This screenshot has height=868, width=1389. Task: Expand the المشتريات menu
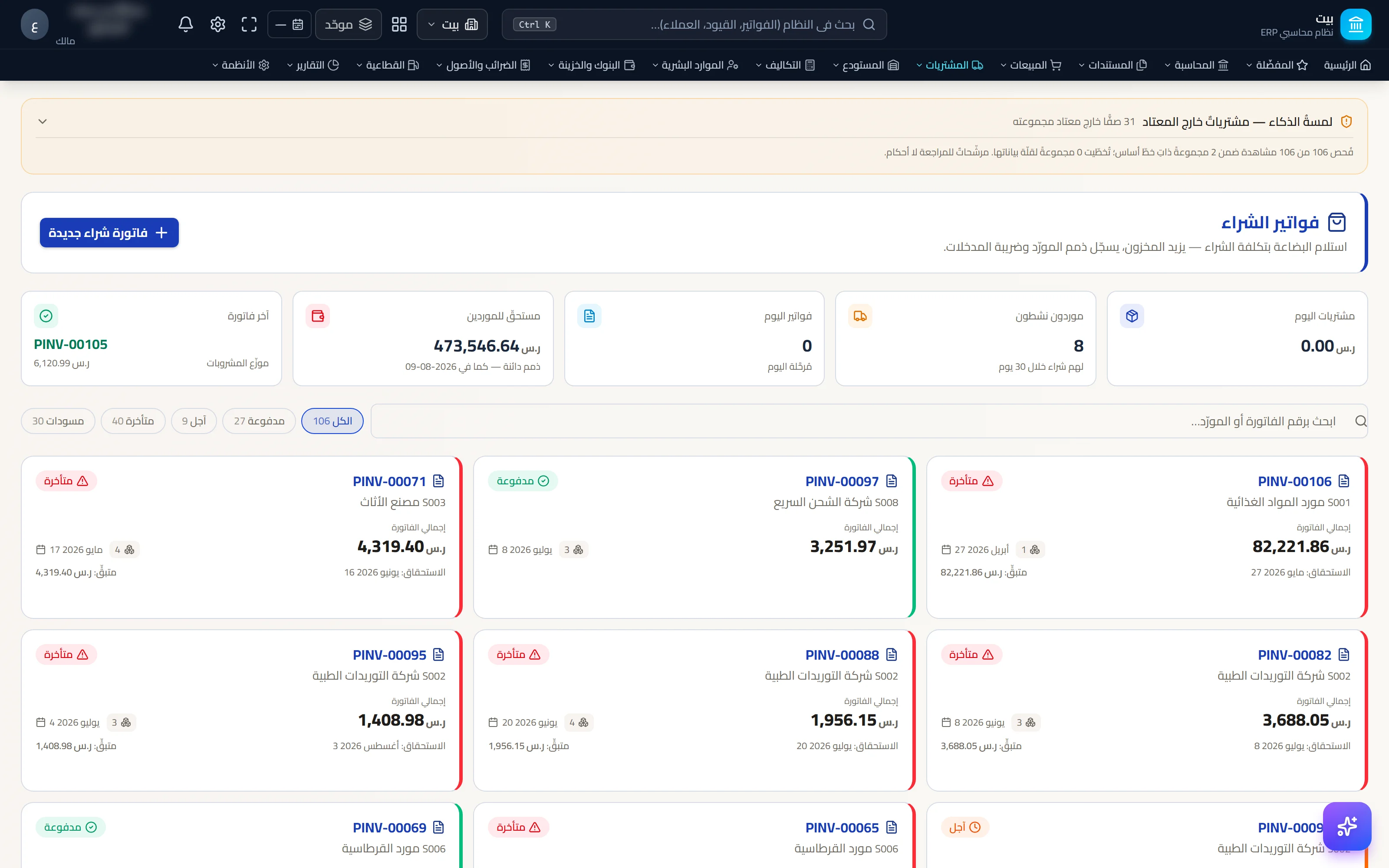point(950,65)
